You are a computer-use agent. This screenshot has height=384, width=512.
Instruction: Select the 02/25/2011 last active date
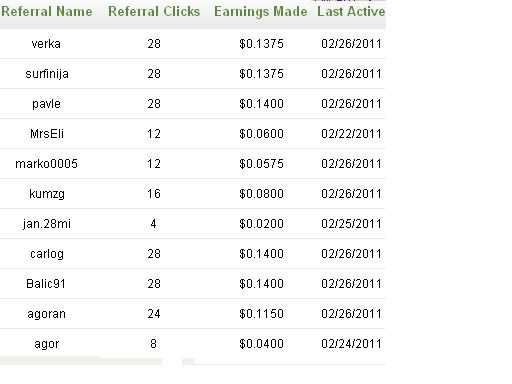click(x=351, y=224)
